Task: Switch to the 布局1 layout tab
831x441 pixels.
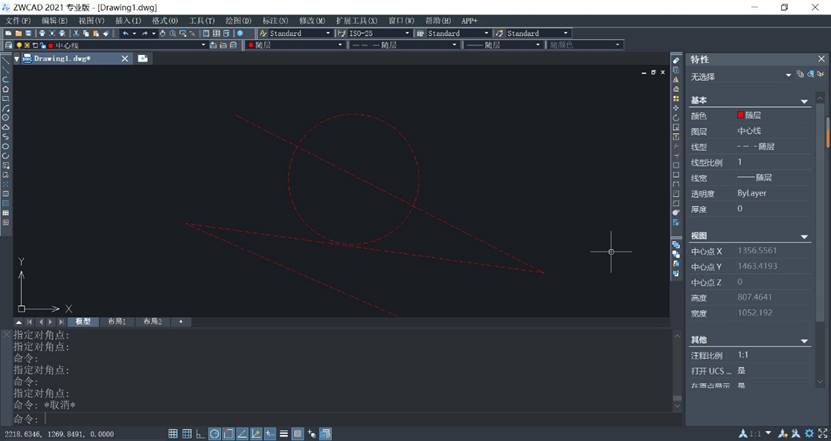Action: point(117,322)
